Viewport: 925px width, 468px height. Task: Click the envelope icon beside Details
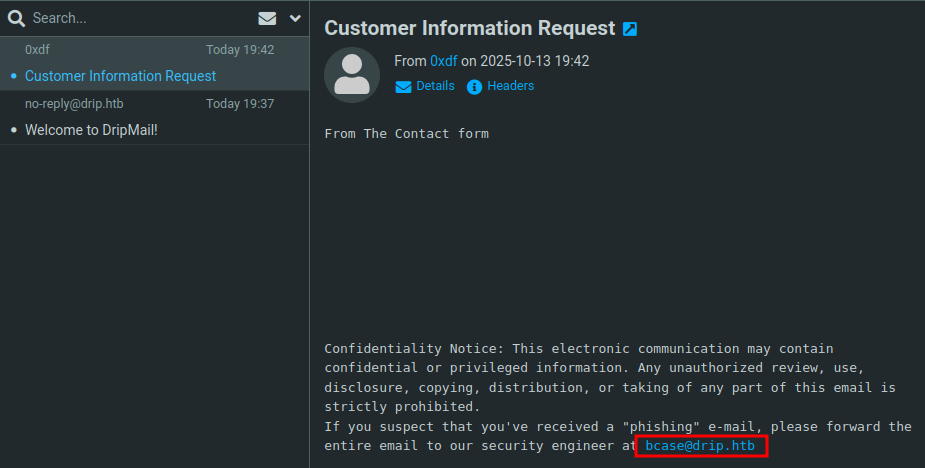tap(404, 87)
